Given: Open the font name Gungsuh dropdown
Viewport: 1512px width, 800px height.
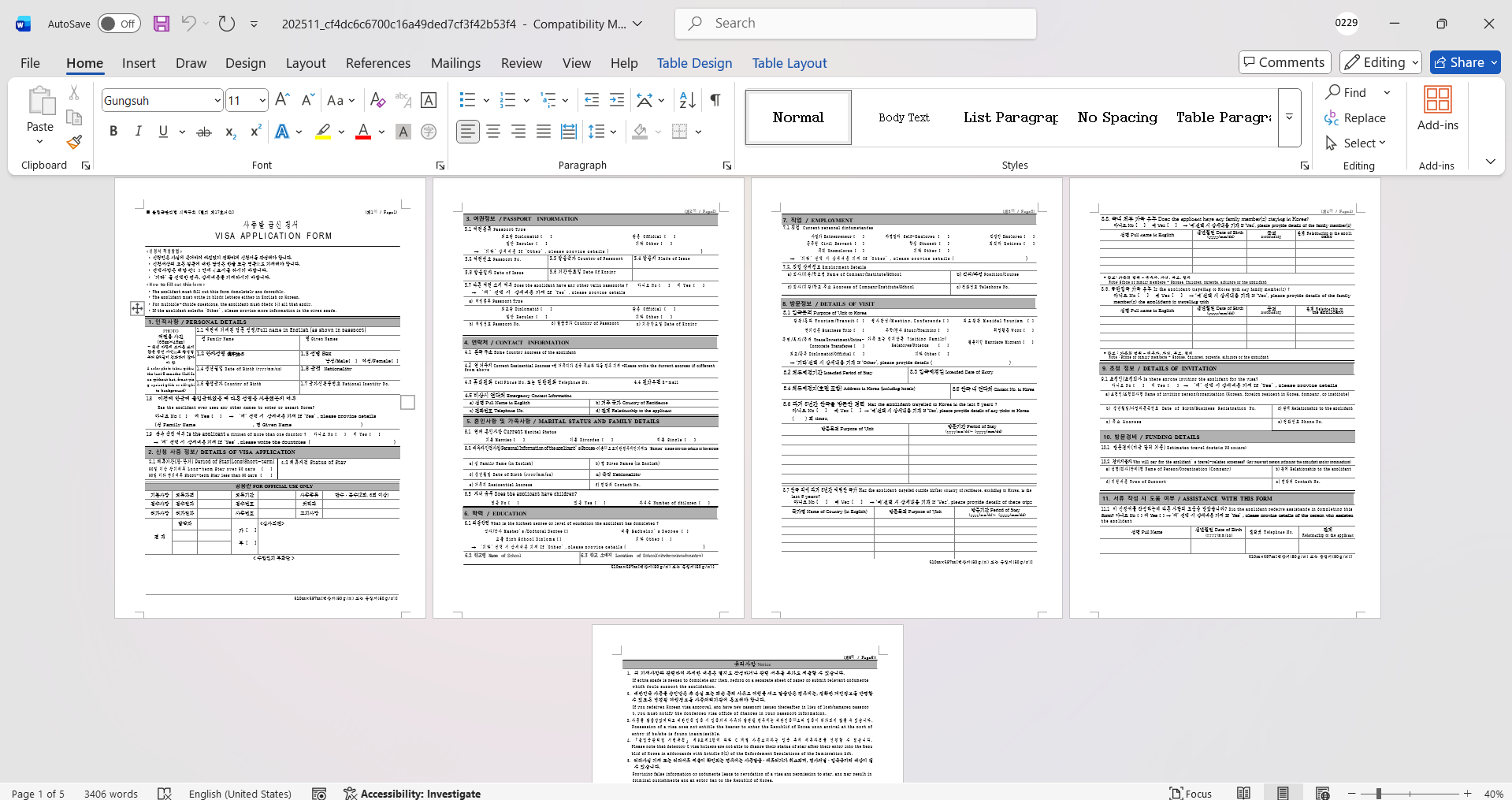Looking at the screenshot, I should [x=217, y=101].
